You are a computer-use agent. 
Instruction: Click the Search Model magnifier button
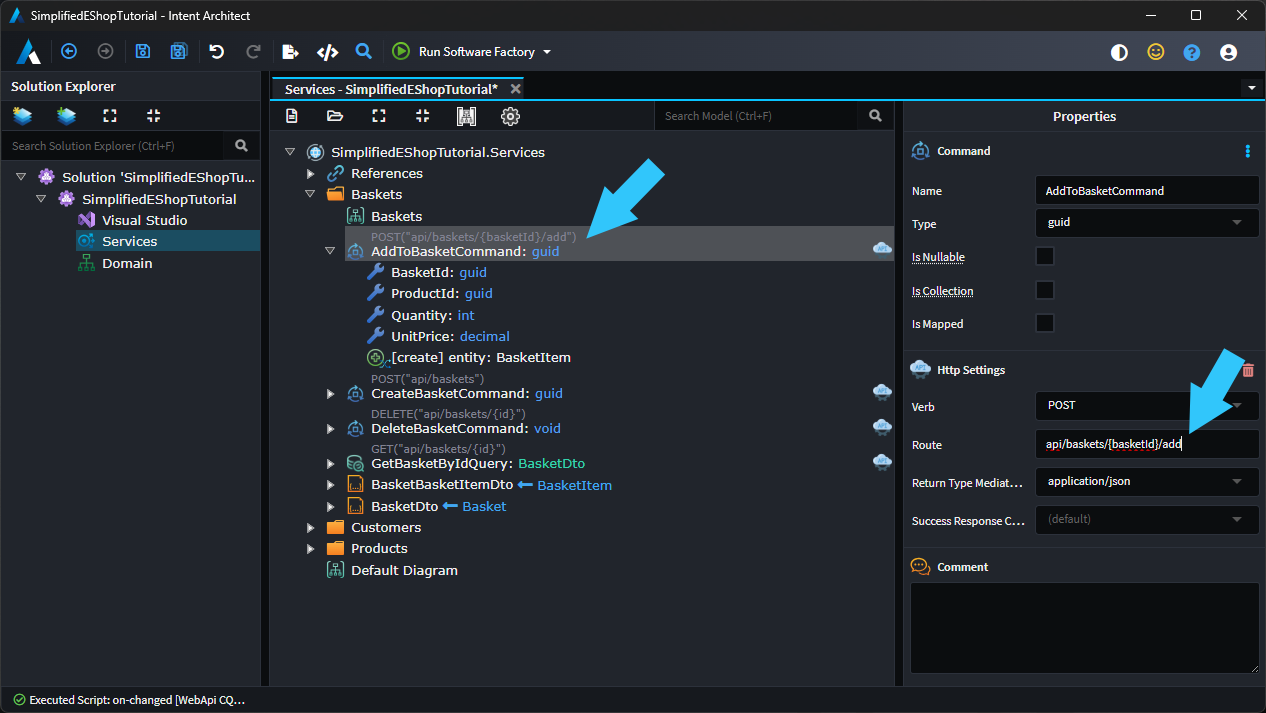pyautogui.click(x=875, y=116)
